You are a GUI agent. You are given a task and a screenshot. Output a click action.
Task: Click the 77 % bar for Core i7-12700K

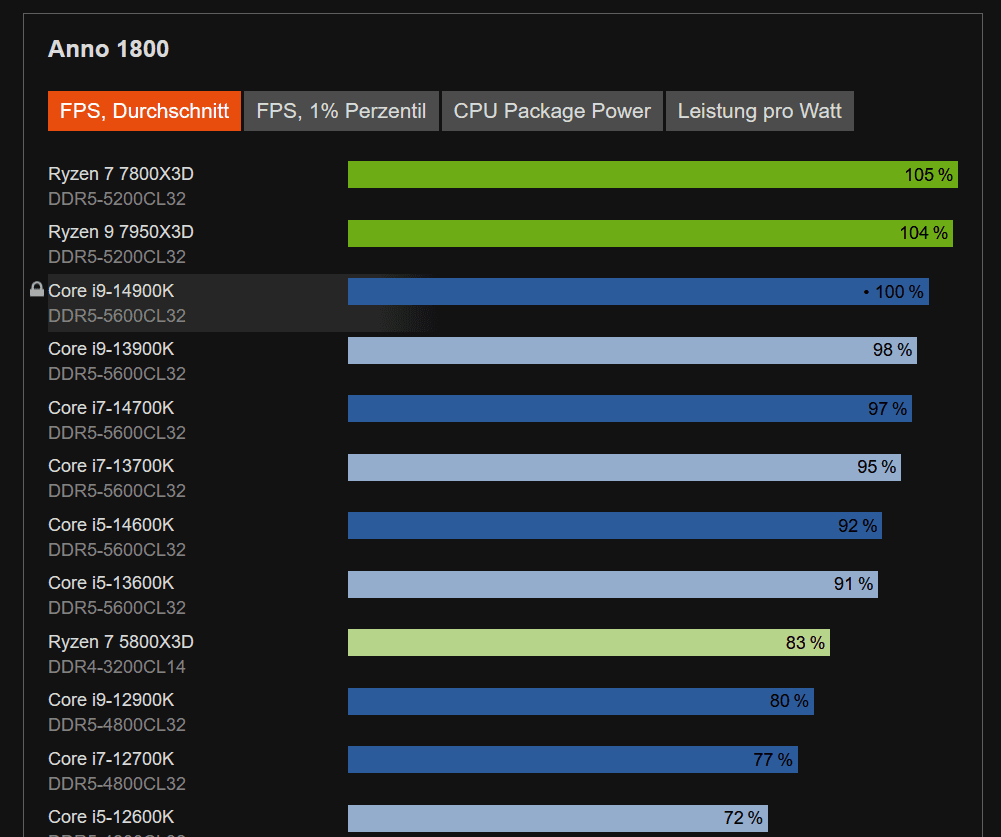point(573,760)
